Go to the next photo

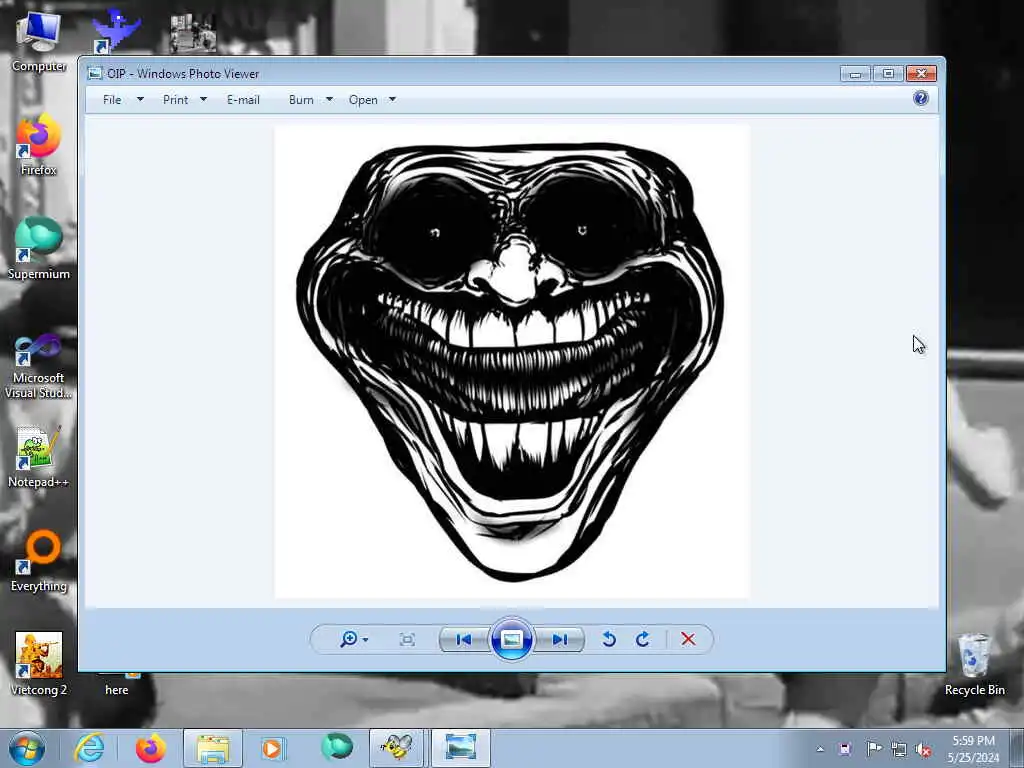click(x=560, y=639)
